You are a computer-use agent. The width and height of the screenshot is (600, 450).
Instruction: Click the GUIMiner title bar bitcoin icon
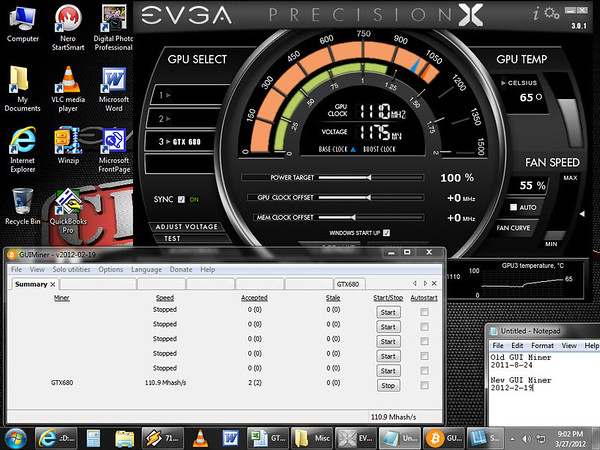[11, 255]
